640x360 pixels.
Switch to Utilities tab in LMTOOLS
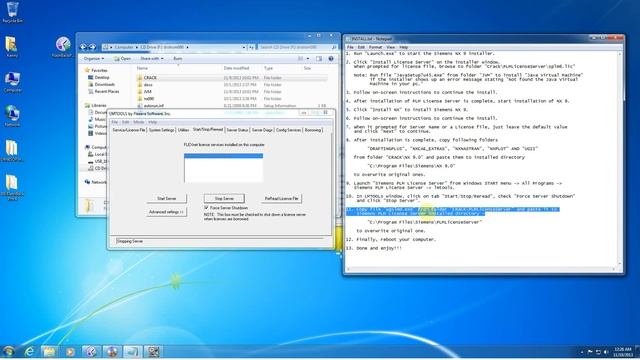point(183,130)
